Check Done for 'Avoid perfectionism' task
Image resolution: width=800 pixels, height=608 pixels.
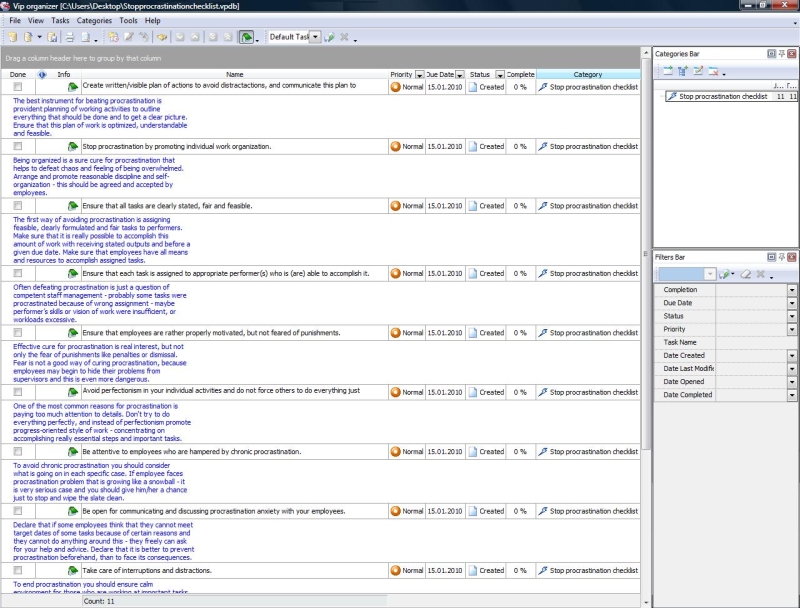click(18, 392)
